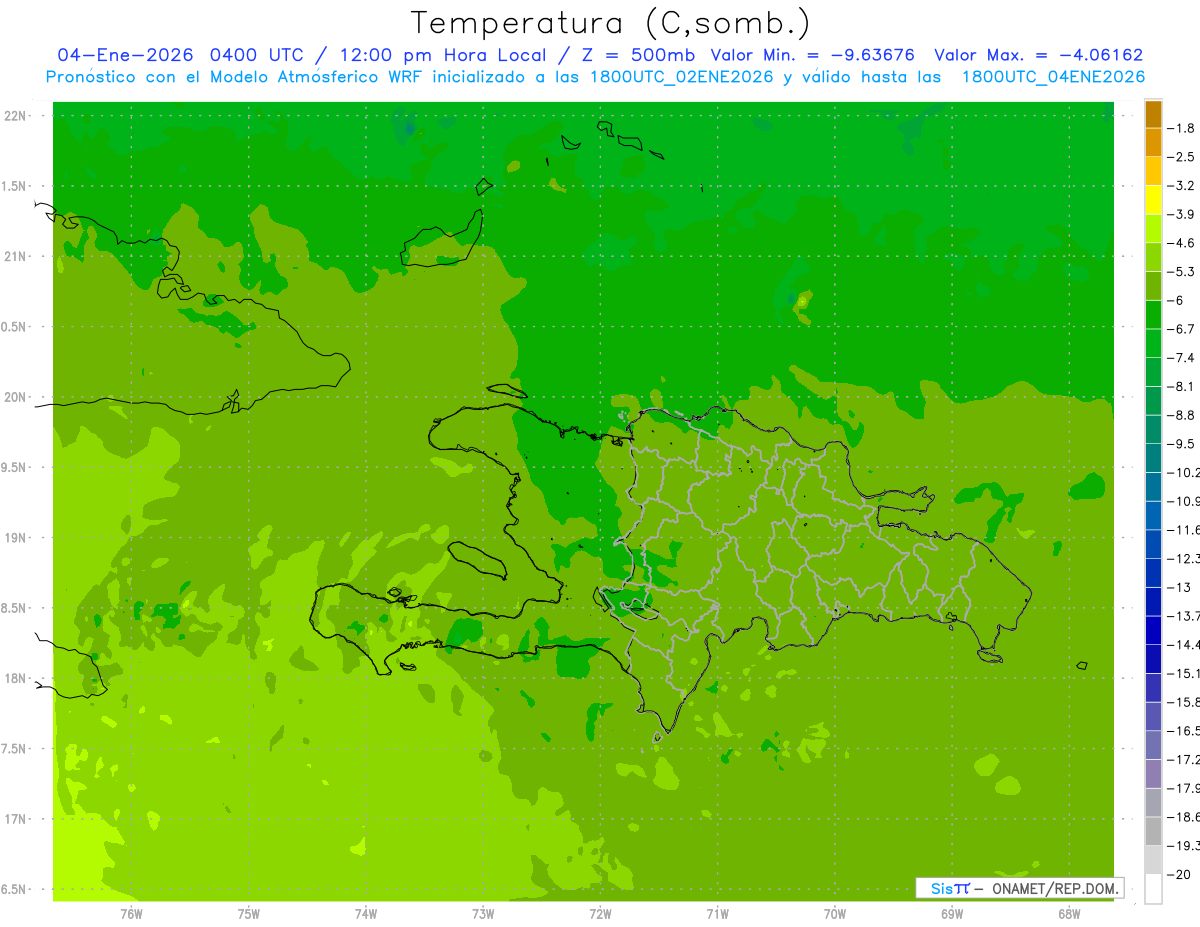
Task: Pick the golden swatch between -2.5 and -3.2
Action: pyautogui.click(x=1153, y=171)
